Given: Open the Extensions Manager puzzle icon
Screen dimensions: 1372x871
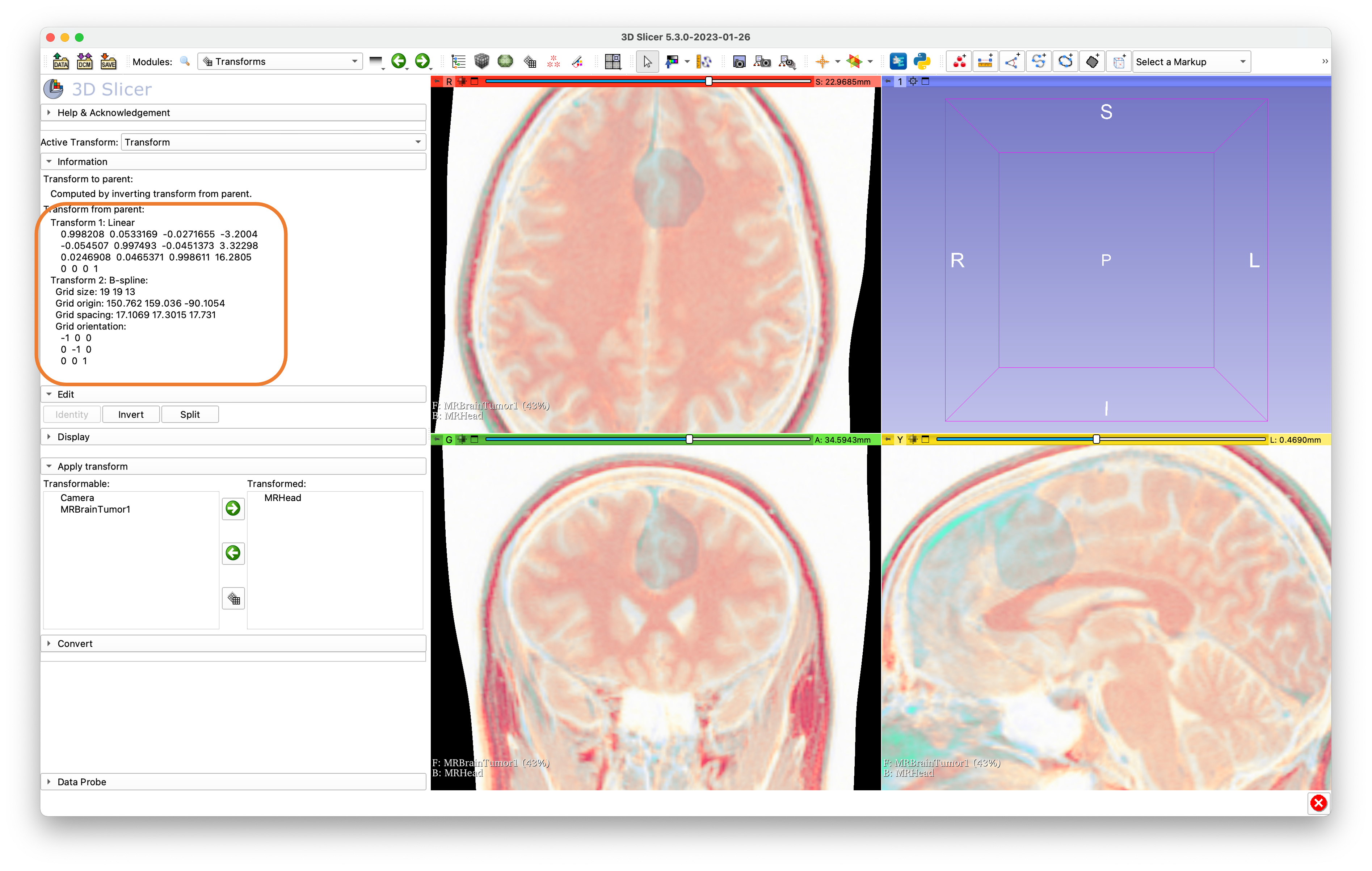Looking at the screenshot, I should [898, 62].
